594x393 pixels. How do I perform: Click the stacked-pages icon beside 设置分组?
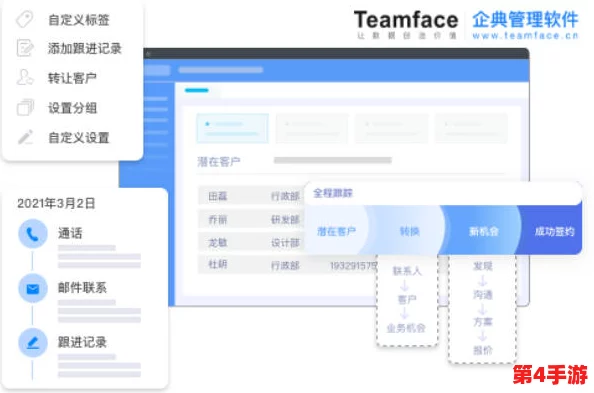(25, 107)
